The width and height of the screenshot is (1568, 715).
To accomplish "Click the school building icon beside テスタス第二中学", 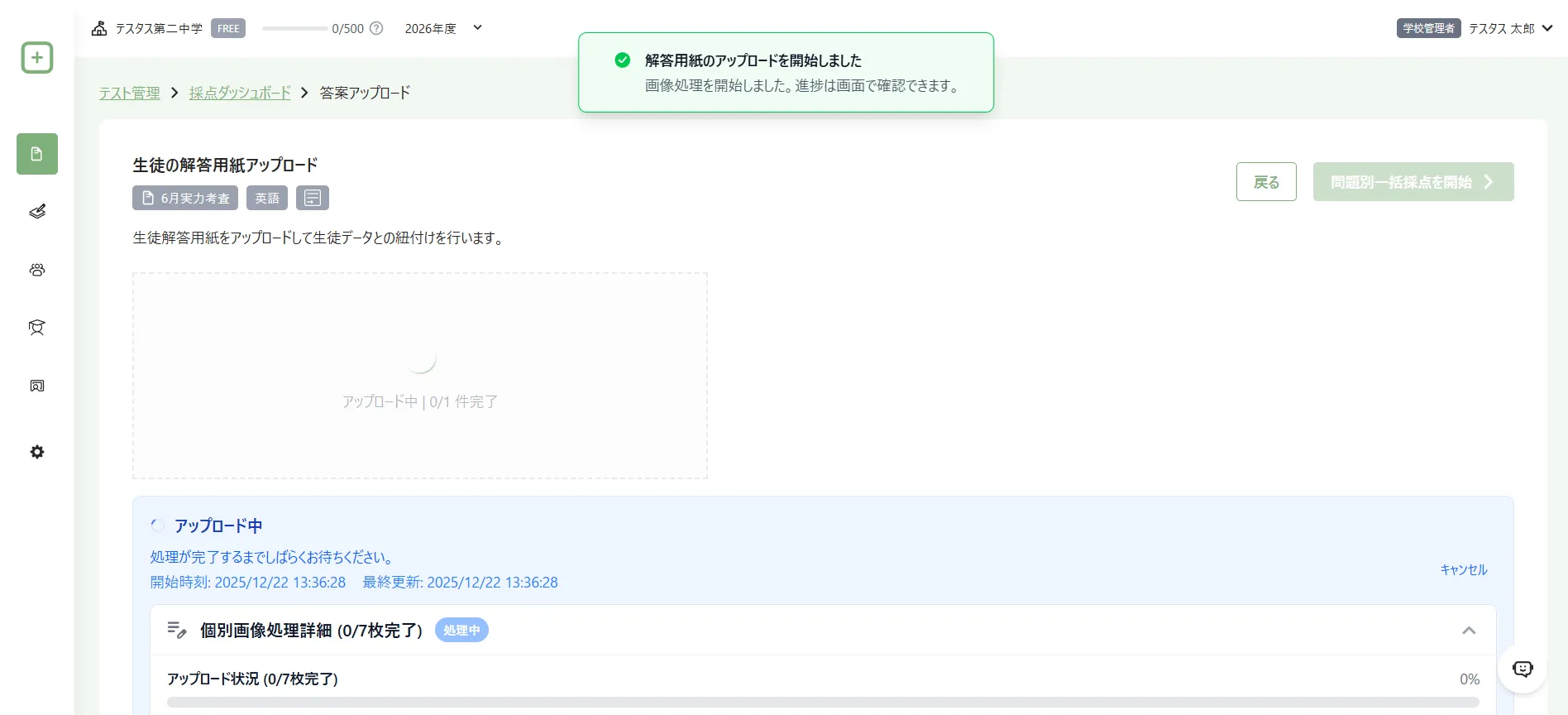I will pos(99,28).
